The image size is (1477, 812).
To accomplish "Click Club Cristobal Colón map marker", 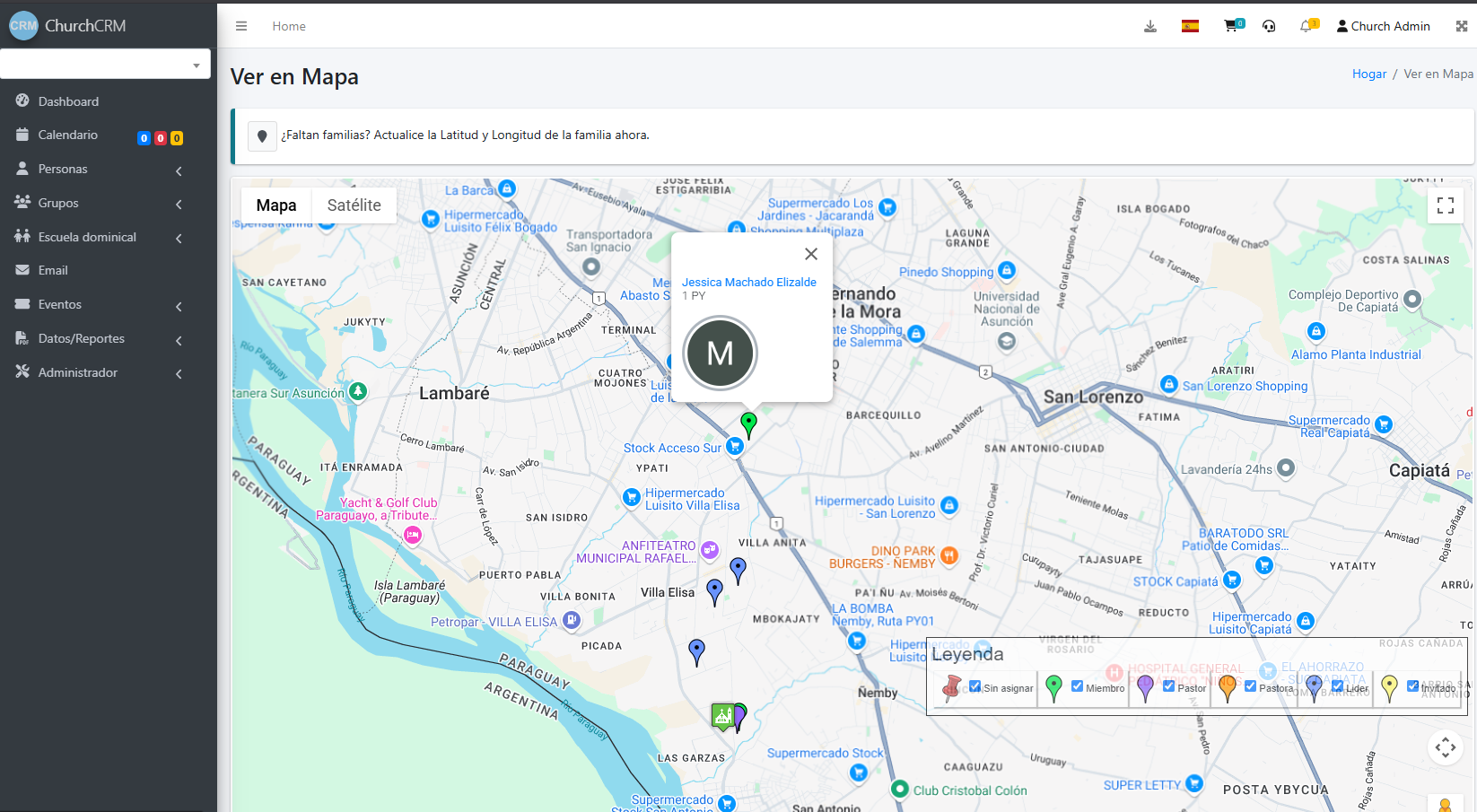I will [x=900, y=789].
